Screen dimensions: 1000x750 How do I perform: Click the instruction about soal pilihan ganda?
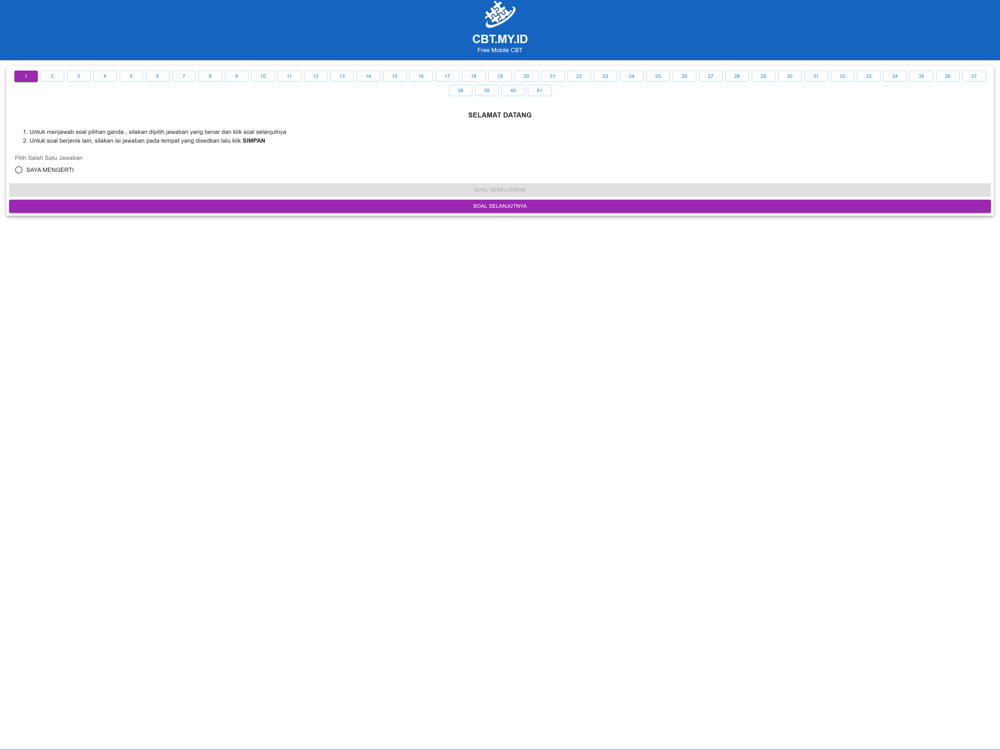click(x=158, y=132)
